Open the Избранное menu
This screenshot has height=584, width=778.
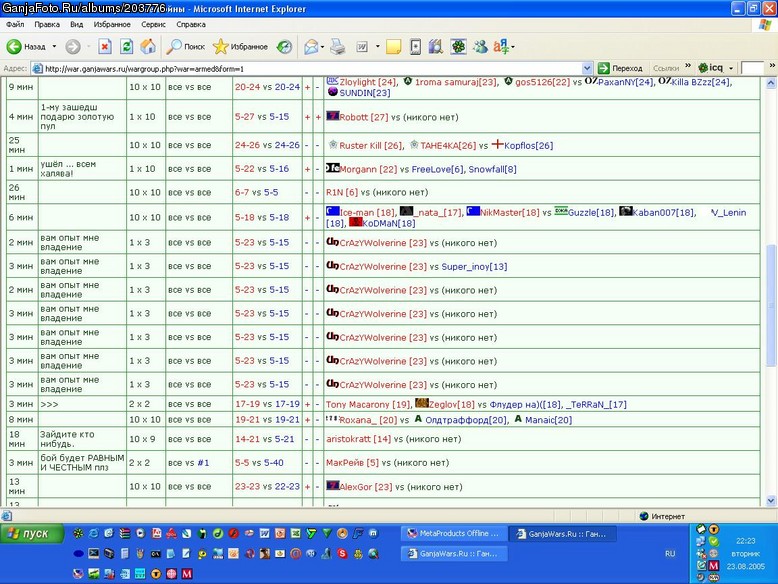point(112,24)
